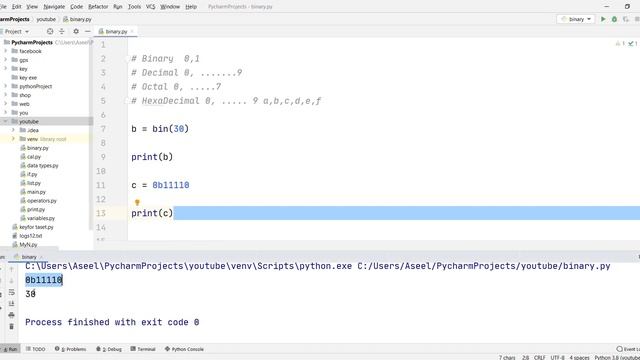Collapse the youtube folder
The height and width of the screenshot is (360, 640).
coord(6,121)
